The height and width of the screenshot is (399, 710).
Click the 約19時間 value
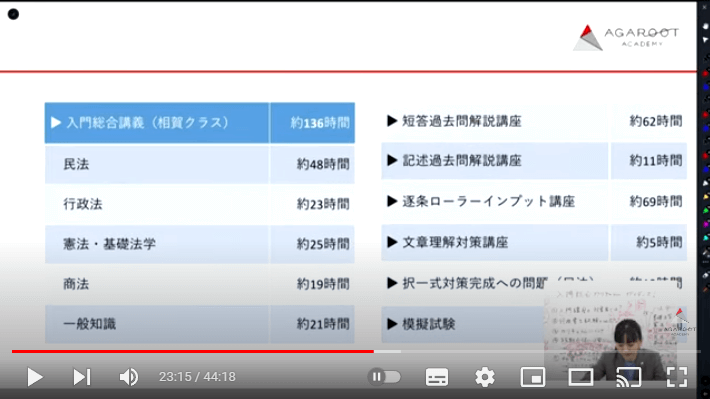pos(323,284)
